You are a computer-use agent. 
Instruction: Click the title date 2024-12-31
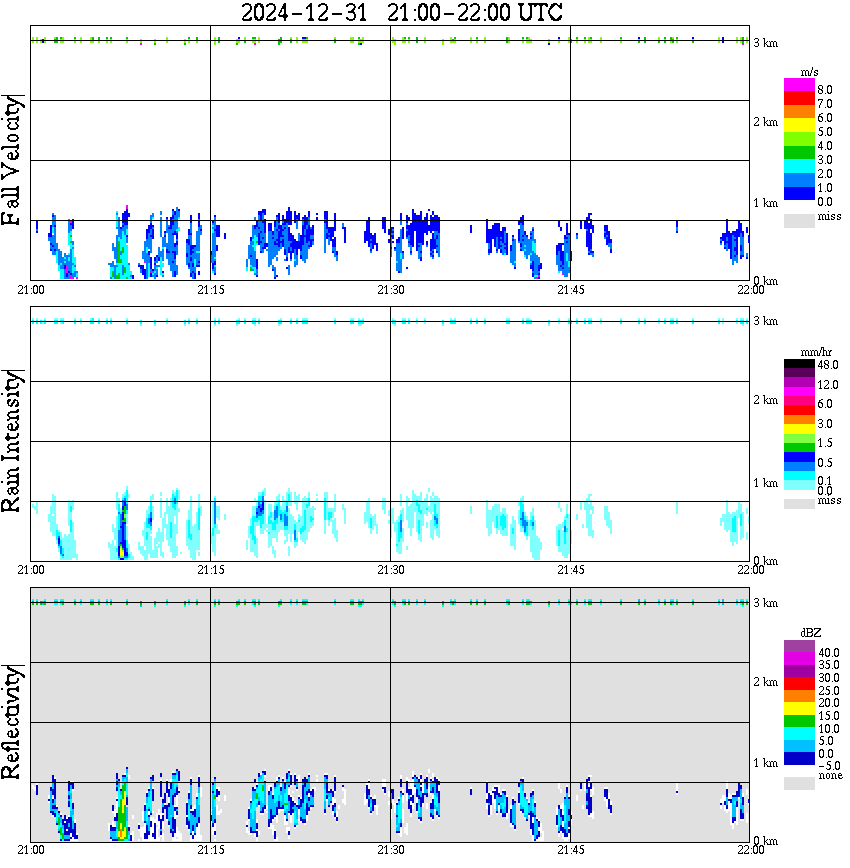point(304,12)
